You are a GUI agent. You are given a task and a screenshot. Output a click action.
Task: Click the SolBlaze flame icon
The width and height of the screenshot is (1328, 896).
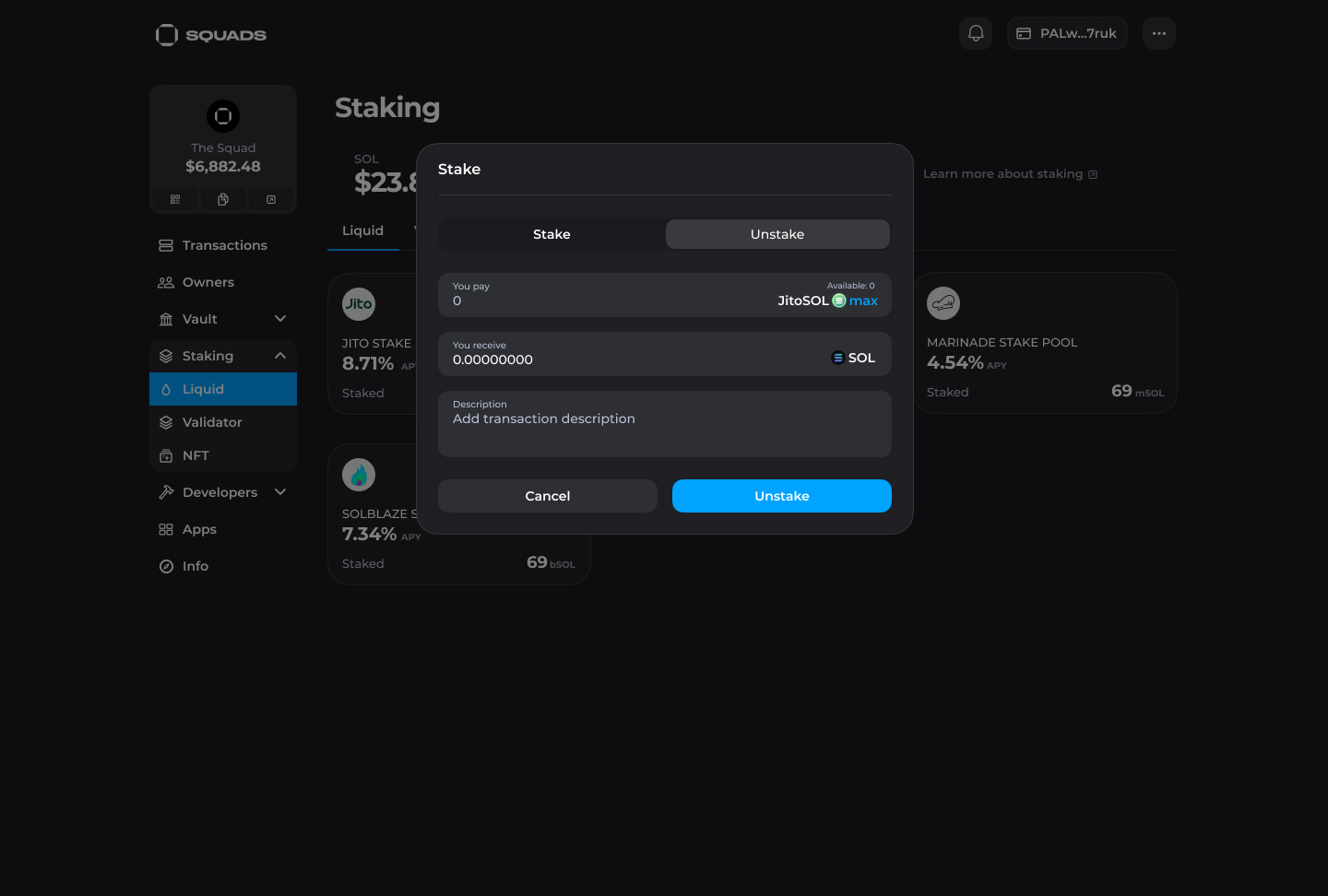[359, 475]
